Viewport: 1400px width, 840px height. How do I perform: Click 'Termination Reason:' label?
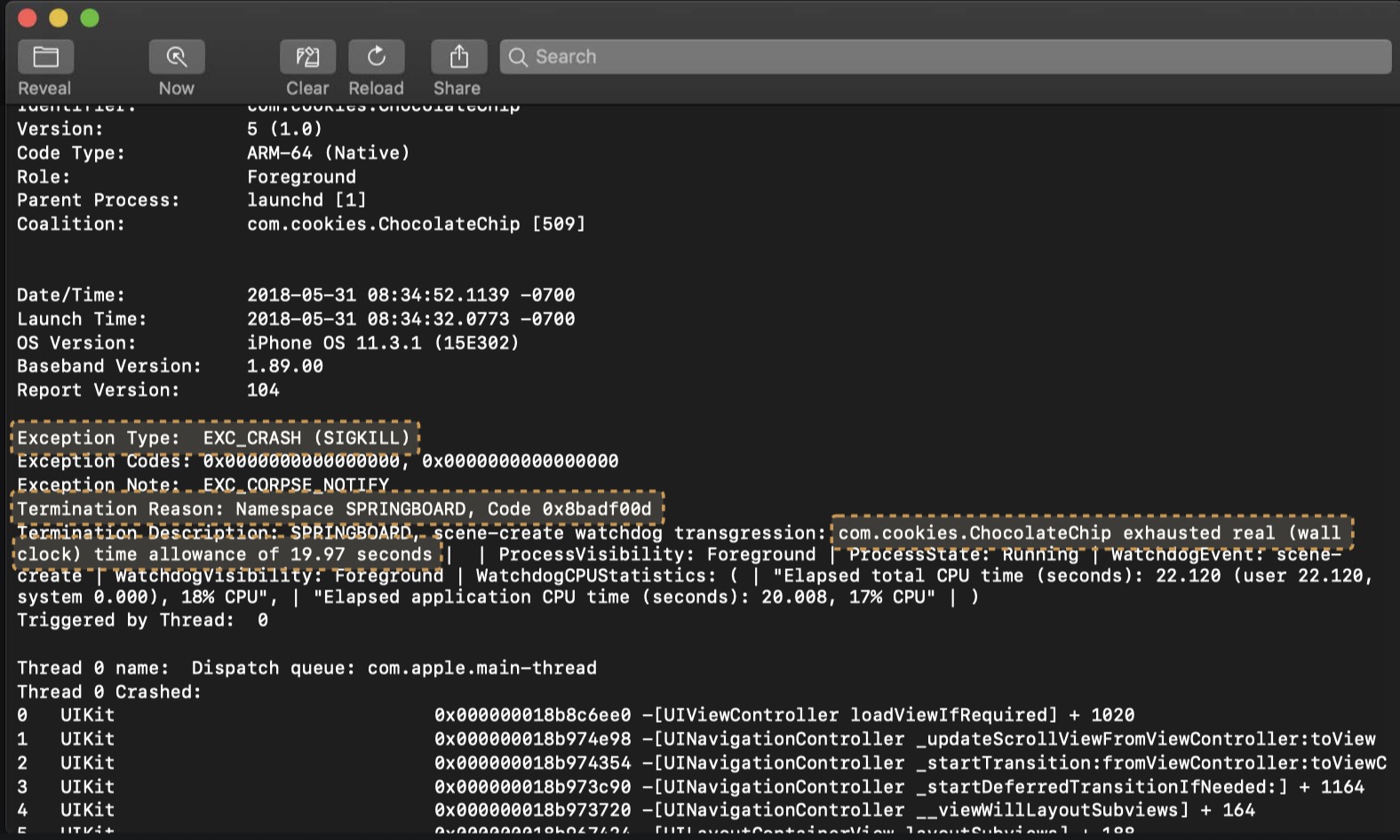tap(120, 509)
